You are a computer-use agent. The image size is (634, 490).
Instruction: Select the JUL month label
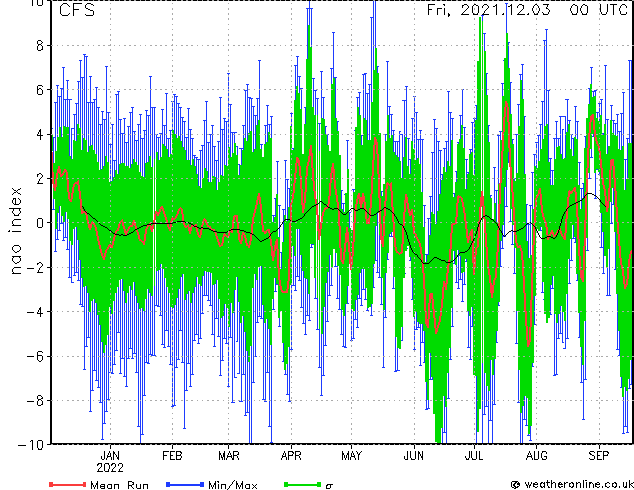click(474, 456)
